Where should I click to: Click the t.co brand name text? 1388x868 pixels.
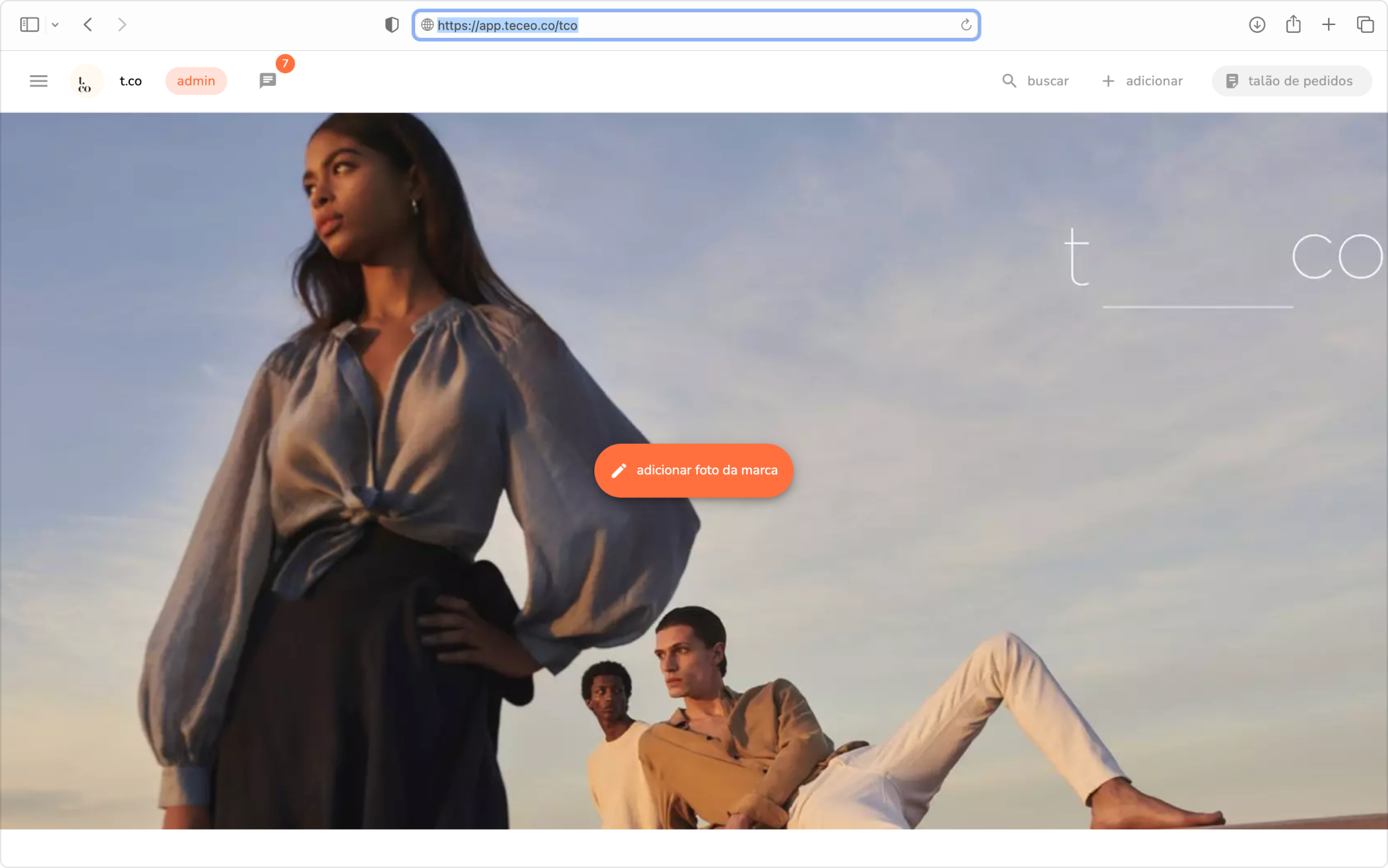coord(131,81)
